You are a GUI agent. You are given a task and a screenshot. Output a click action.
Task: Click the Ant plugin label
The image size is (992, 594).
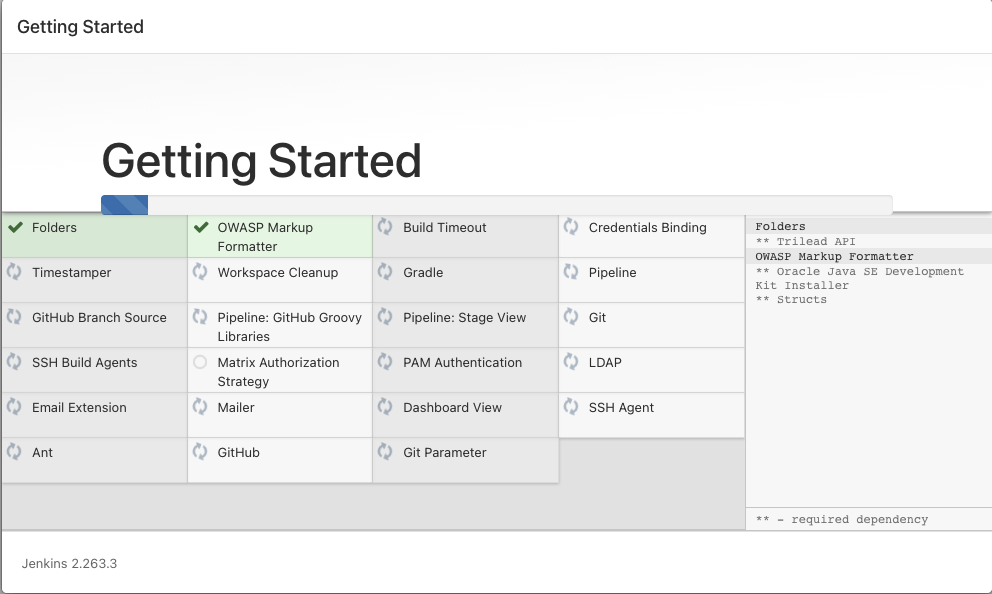click(42, 452)
